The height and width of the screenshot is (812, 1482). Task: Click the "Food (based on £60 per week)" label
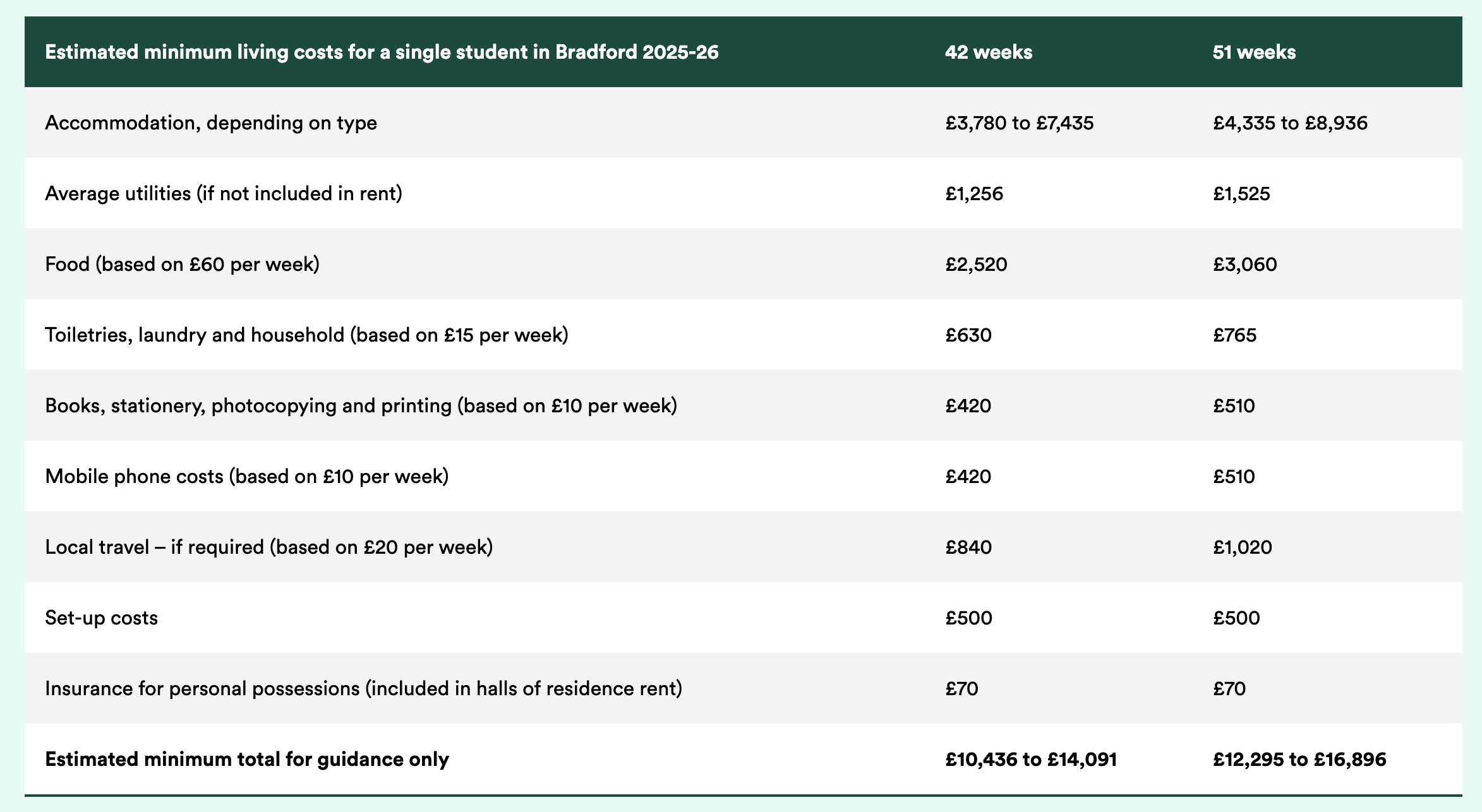click(x=183, y=264)
